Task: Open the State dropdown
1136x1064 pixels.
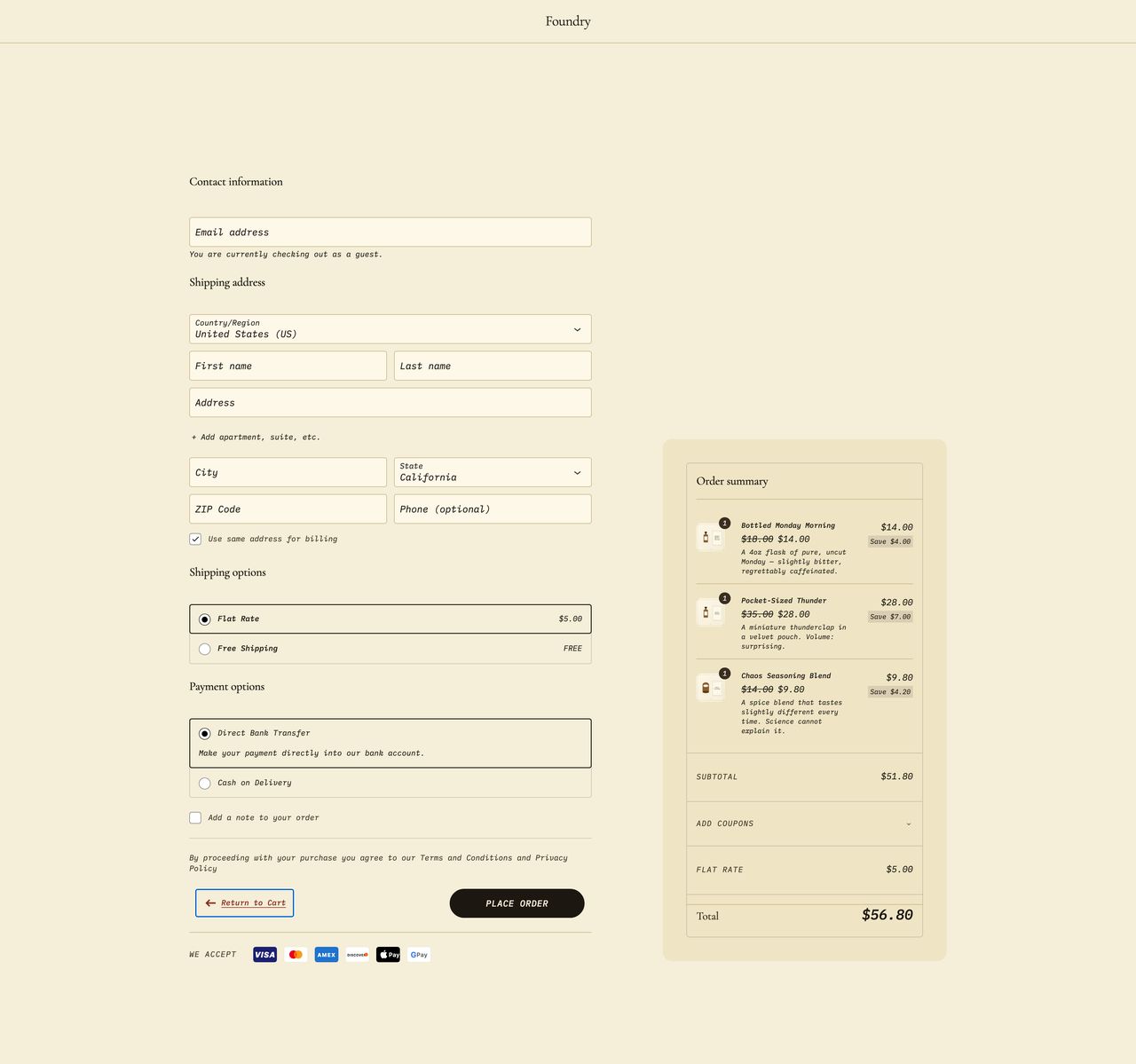Action: point(492,472)
